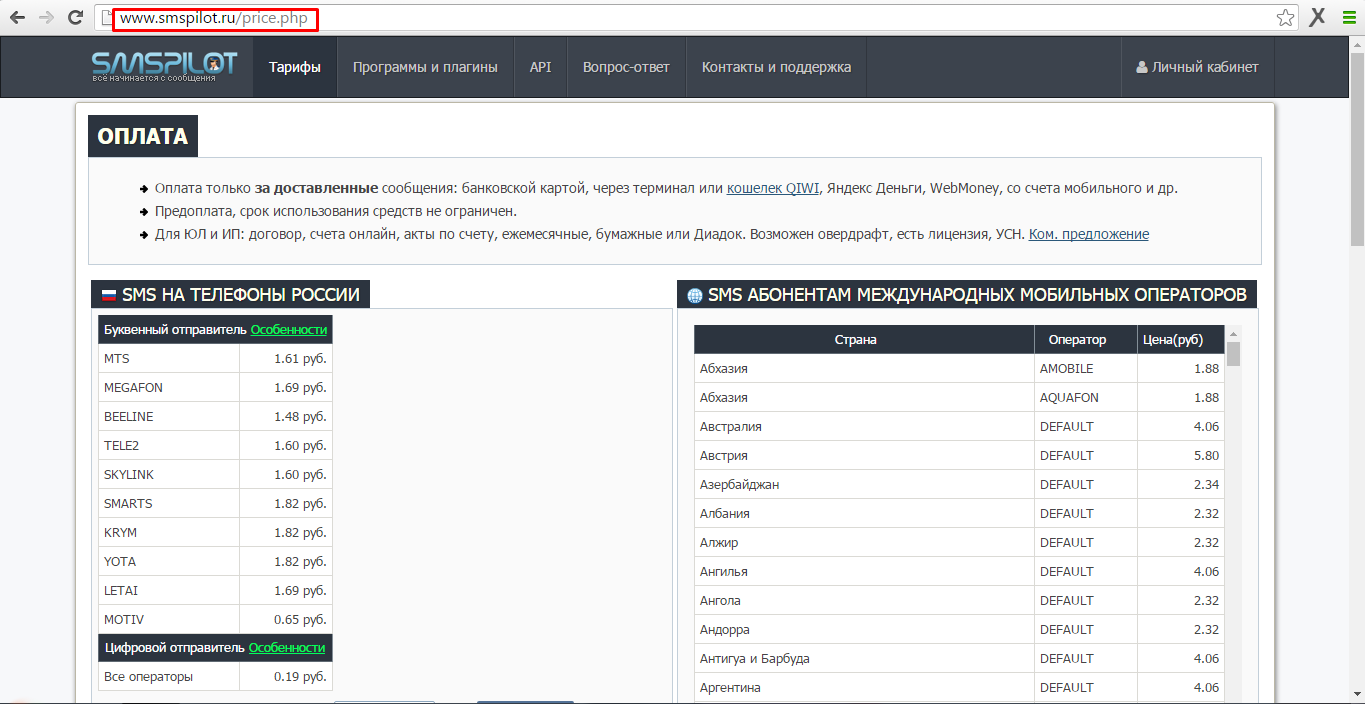Screen dimensions: 1365x704
Task: Select the SKYLINK operator row
Action: (x=215, y=474)
